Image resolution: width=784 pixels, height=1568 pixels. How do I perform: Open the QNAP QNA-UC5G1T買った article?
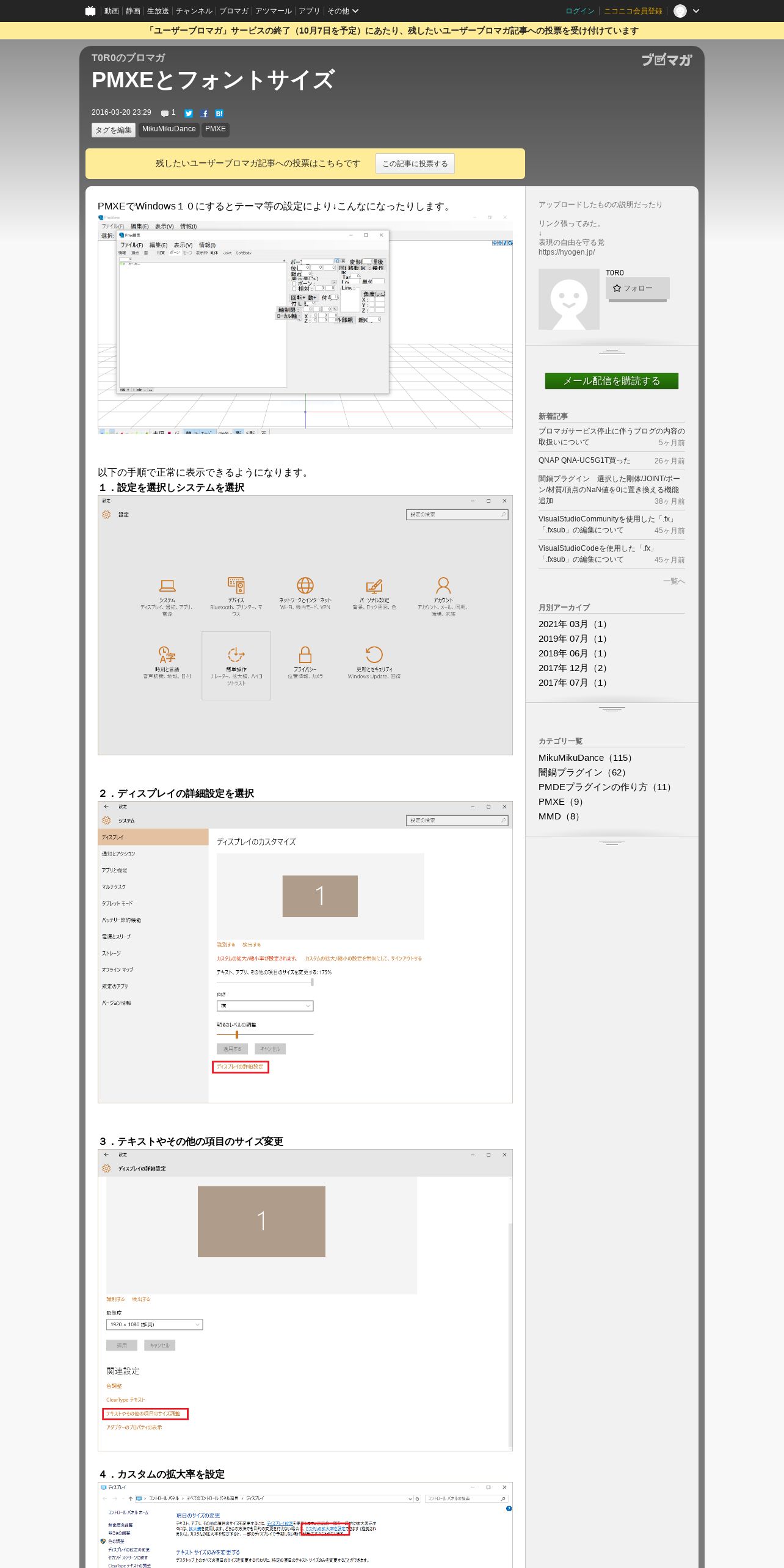tap(584, 460)
